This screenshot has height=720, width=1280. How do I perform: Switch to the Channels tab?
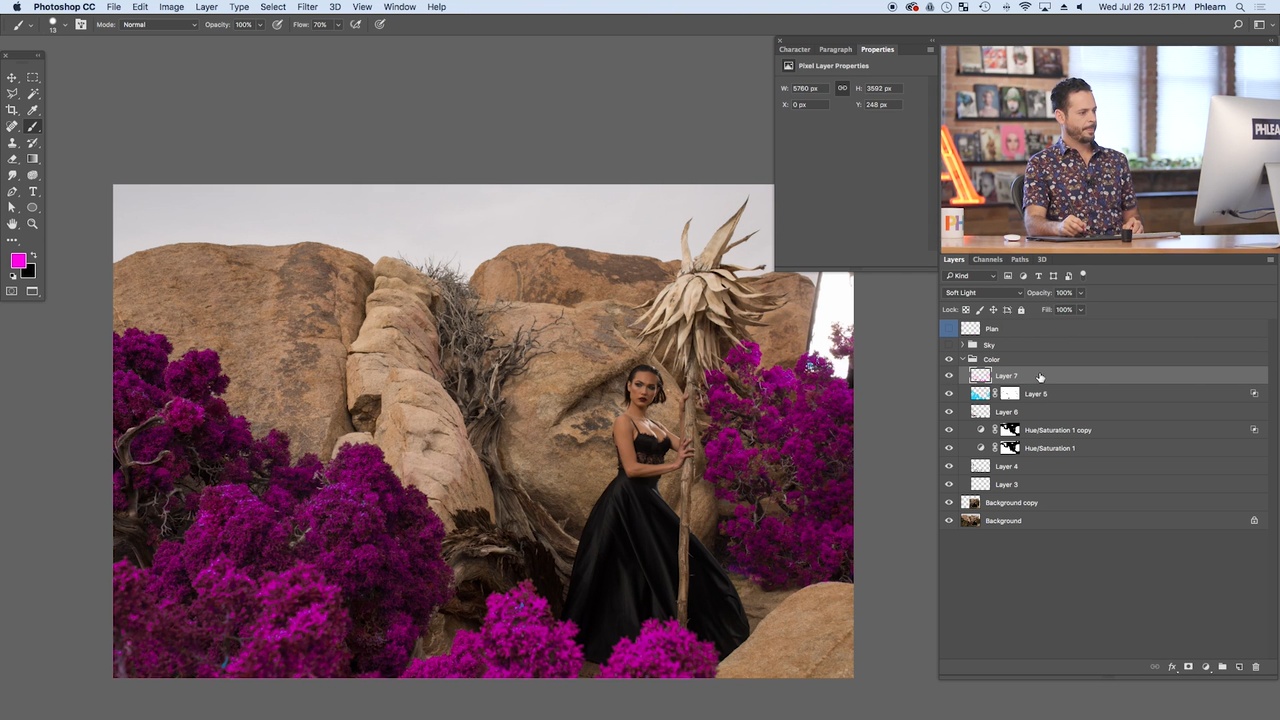pos(987,260)
